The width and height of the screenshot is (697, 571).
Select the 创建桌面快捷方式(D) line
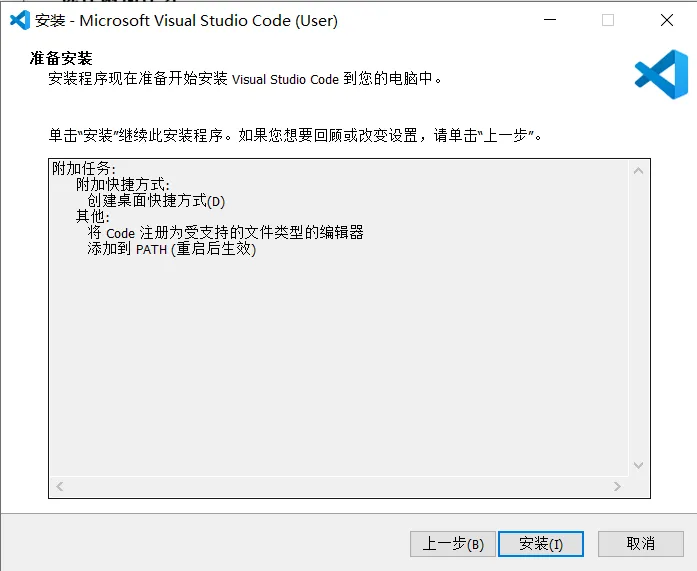[156, 201]
